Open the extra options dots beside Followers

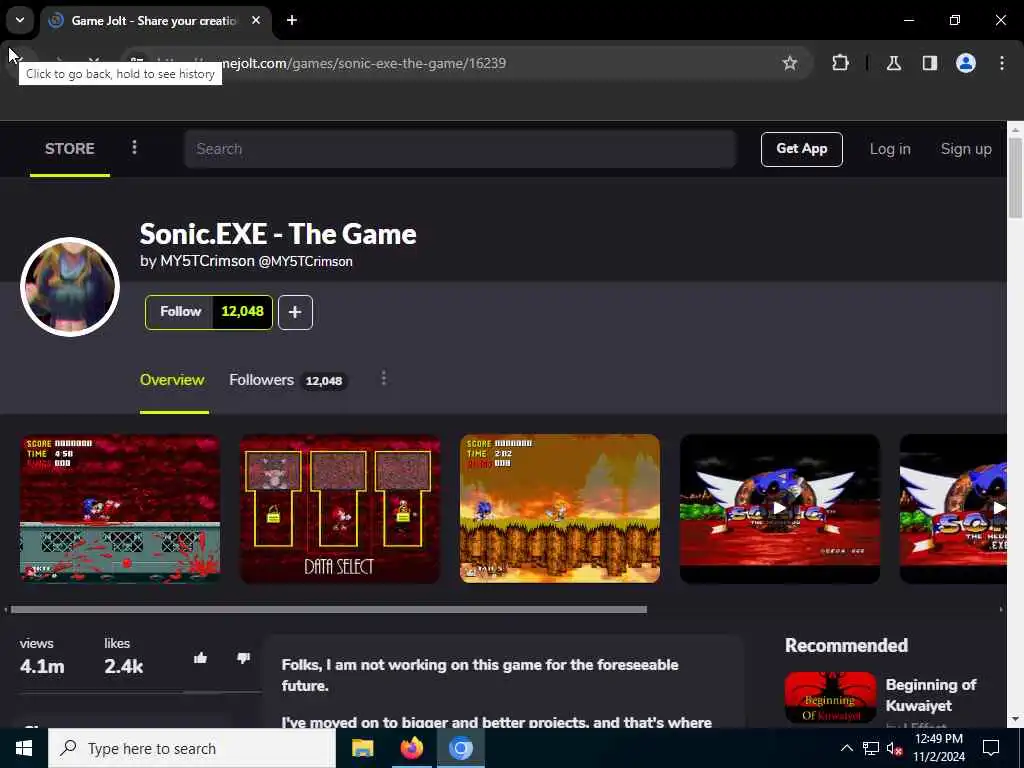point(384,379)
